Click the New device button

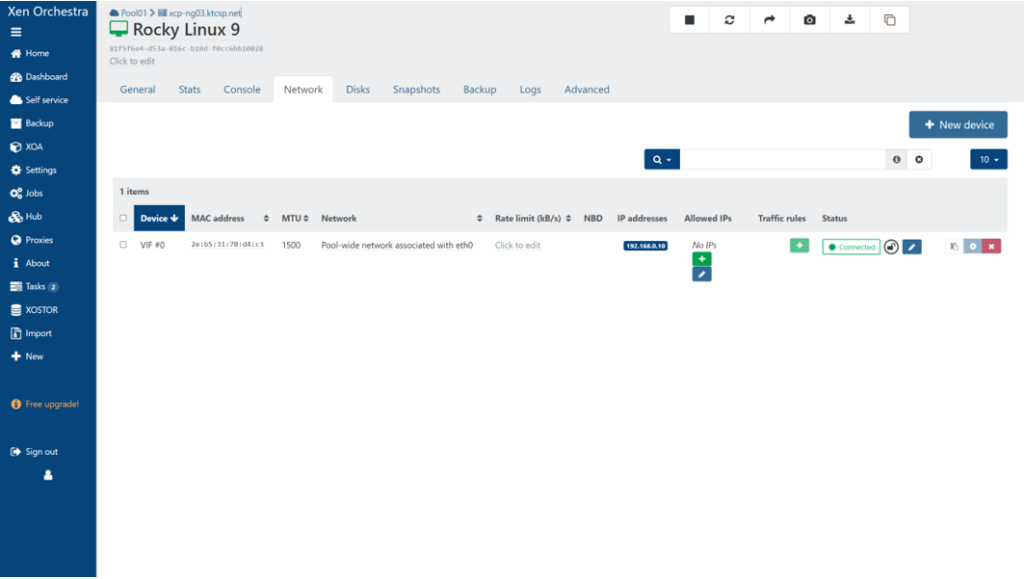click(x=957, y=124)
